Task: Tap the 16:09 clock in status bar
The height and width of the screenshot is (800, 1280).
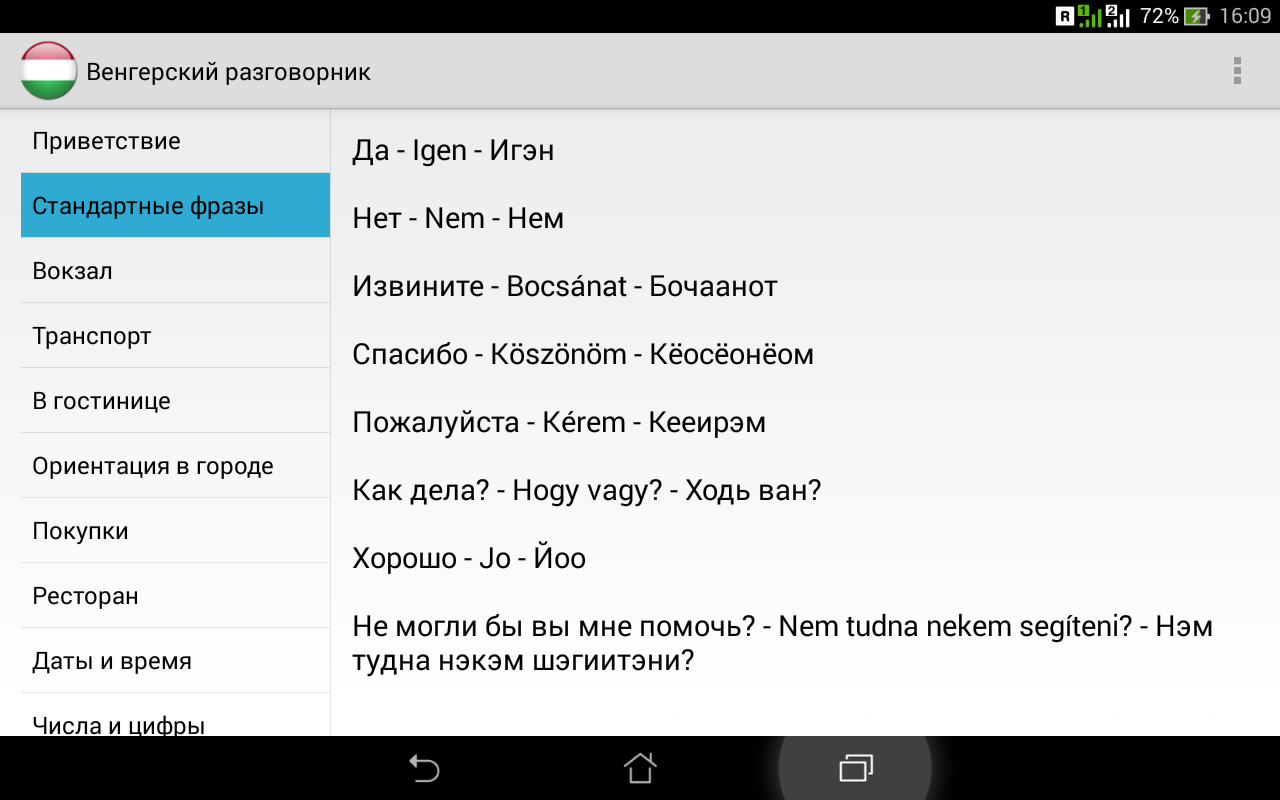Action: point(1245,16)
